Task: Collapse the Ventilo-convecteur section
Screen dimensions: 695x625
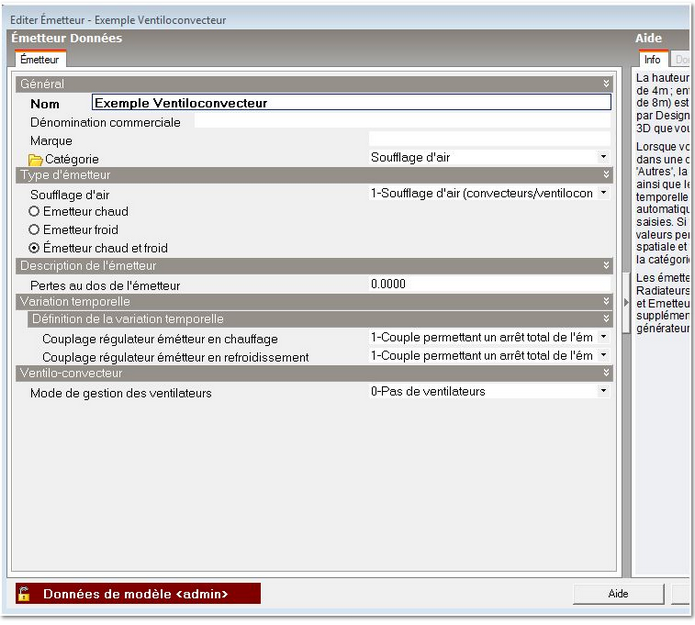Action: 606,373
